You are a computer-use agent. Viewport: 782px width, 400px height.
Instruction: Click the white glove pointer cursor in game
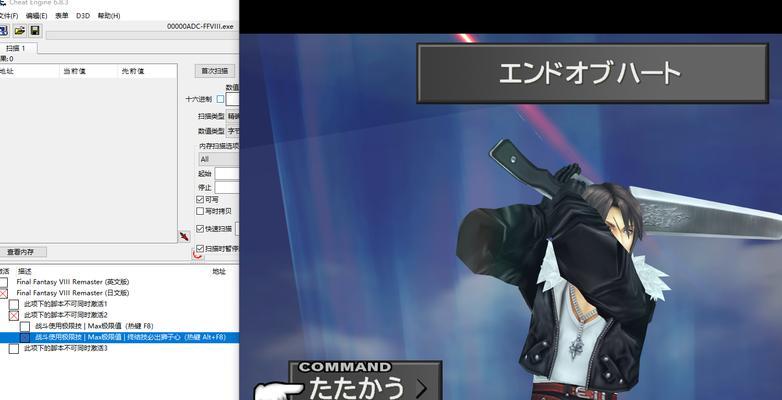(x=278, y=392)
